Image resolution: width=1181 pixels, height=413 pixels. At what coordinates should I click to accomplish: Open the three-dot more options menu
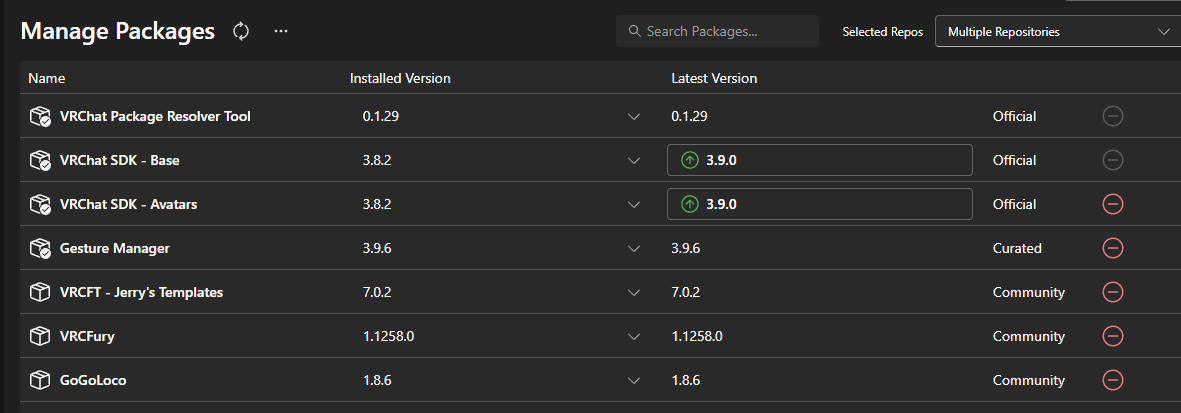(281, 31)
